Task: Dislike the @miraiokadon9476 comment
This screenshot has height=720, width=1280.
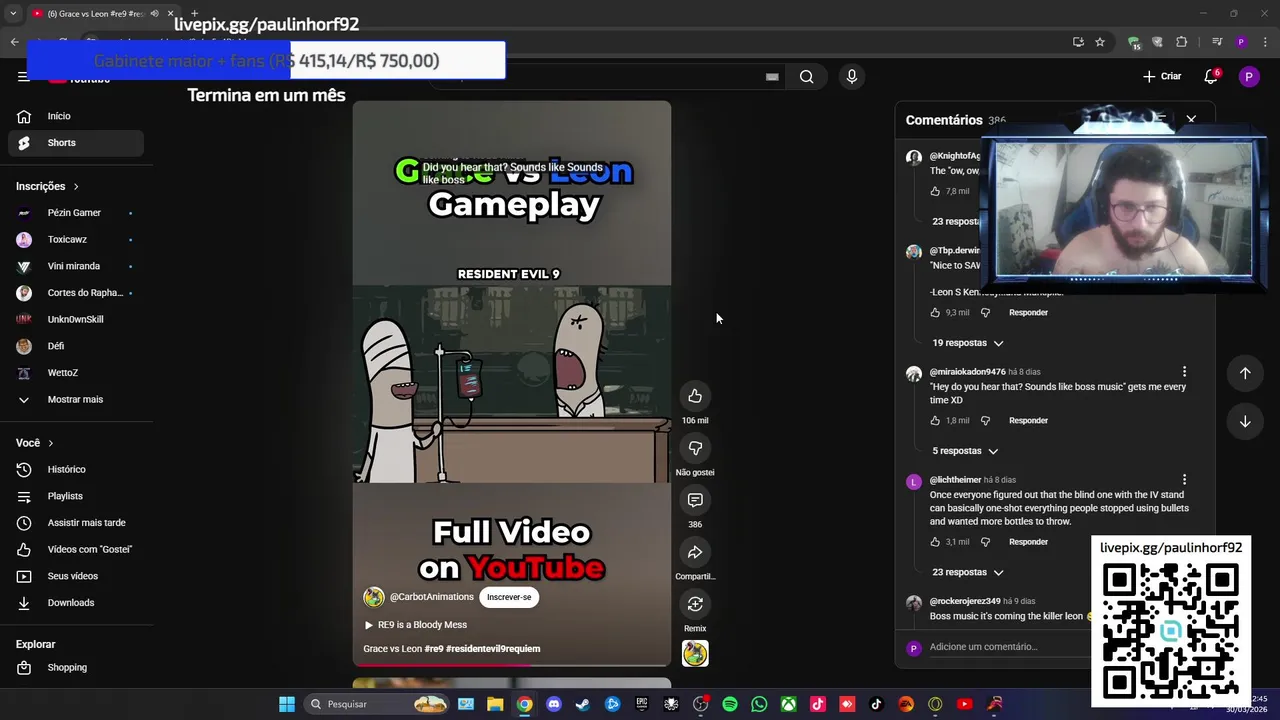Action: pos(985,421)
